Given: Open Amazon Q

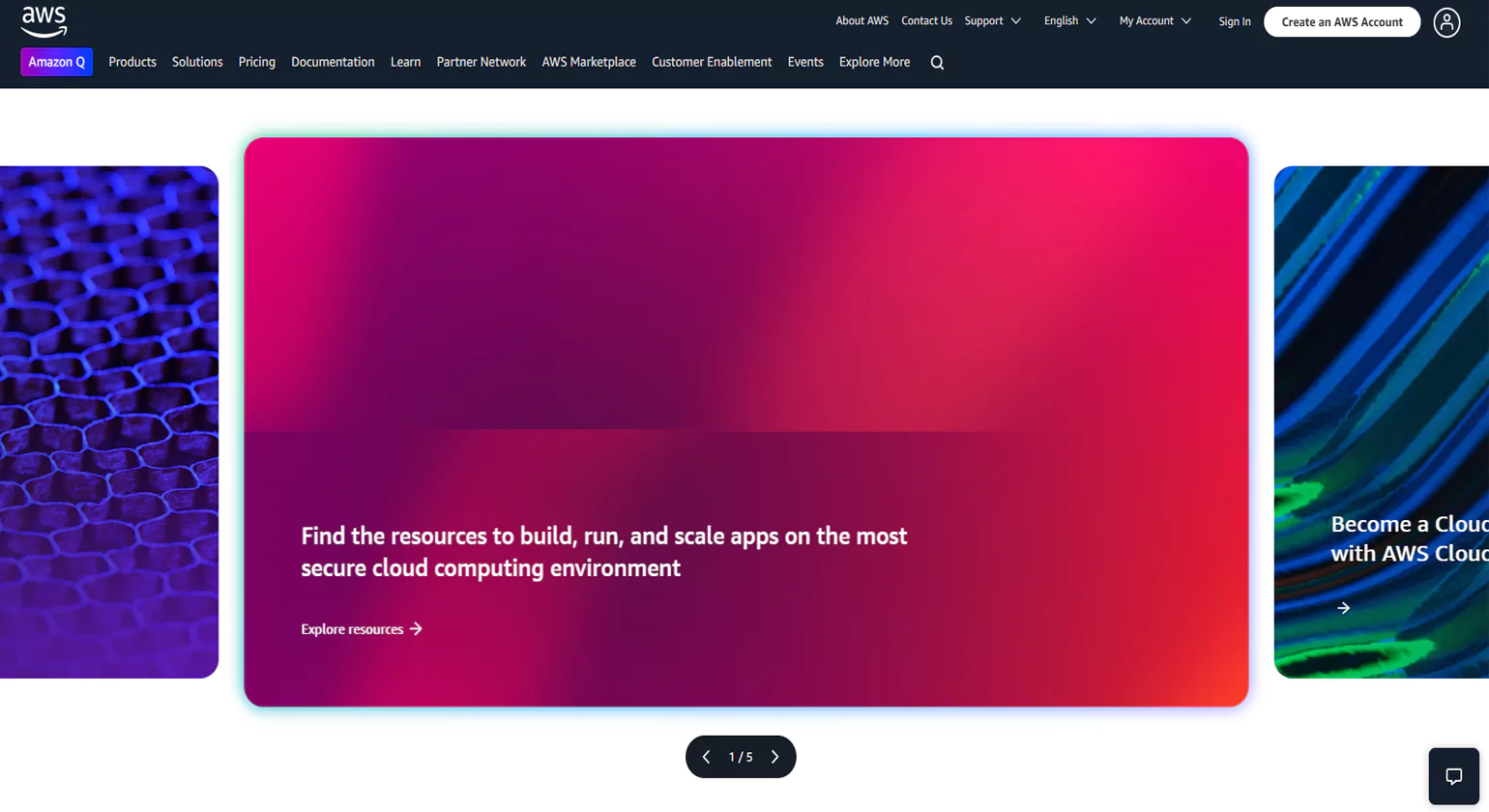Looking at the screenshot, I should click(x=56, y=62).
